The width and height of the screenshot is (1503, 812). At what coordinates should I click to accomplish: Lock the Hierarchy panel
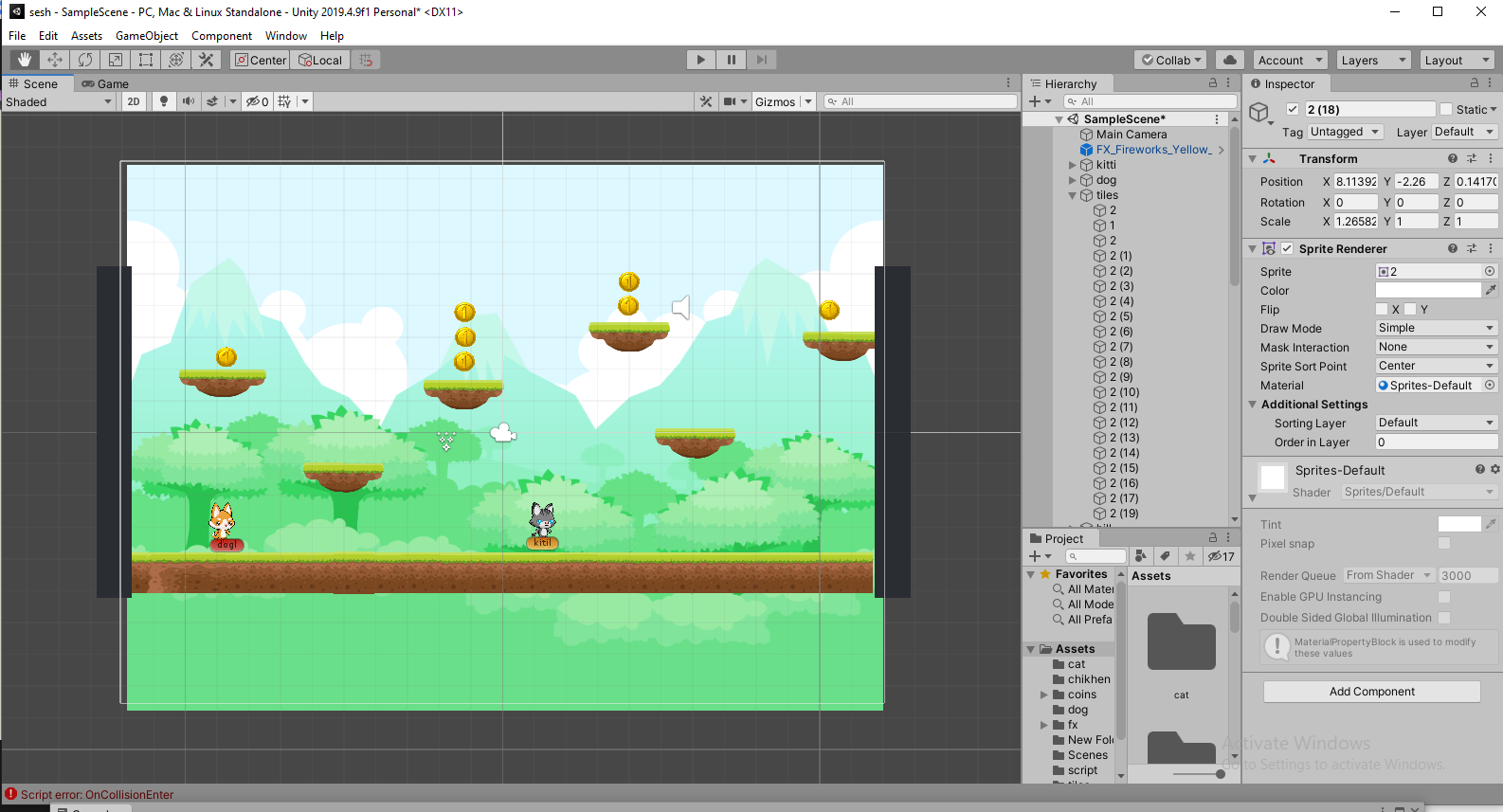click(x=1212, y=83)
